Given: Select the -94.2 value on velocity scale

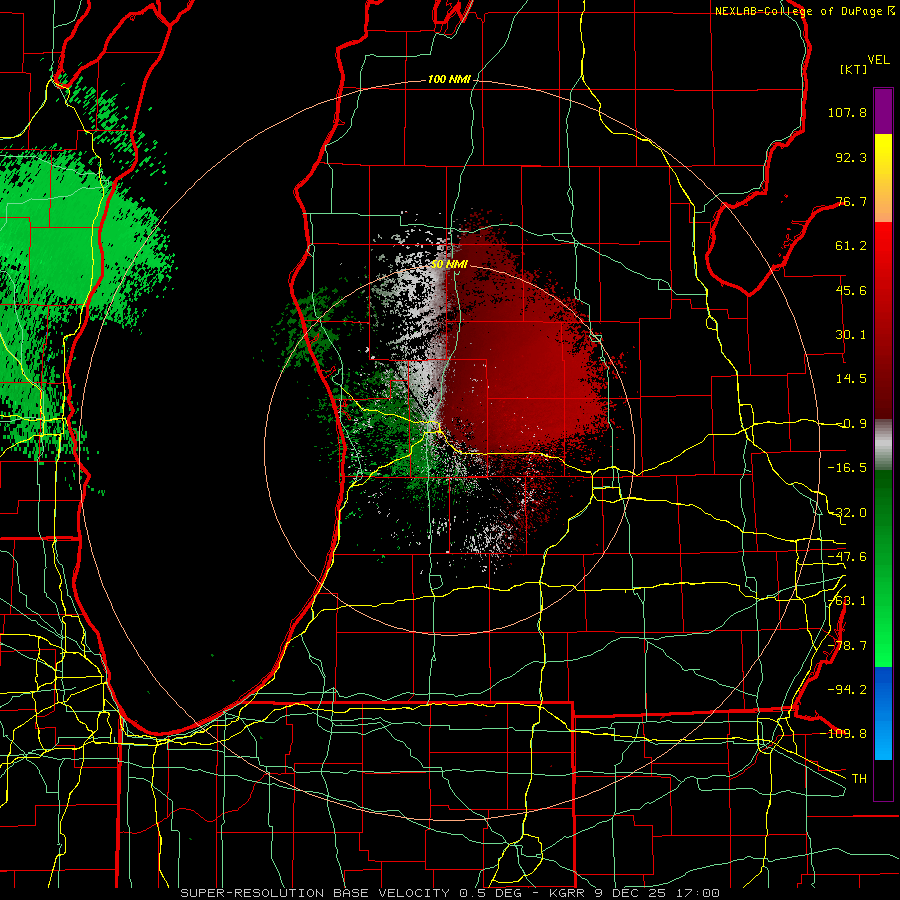Looking at the screenshot, I should pos(847,689).
